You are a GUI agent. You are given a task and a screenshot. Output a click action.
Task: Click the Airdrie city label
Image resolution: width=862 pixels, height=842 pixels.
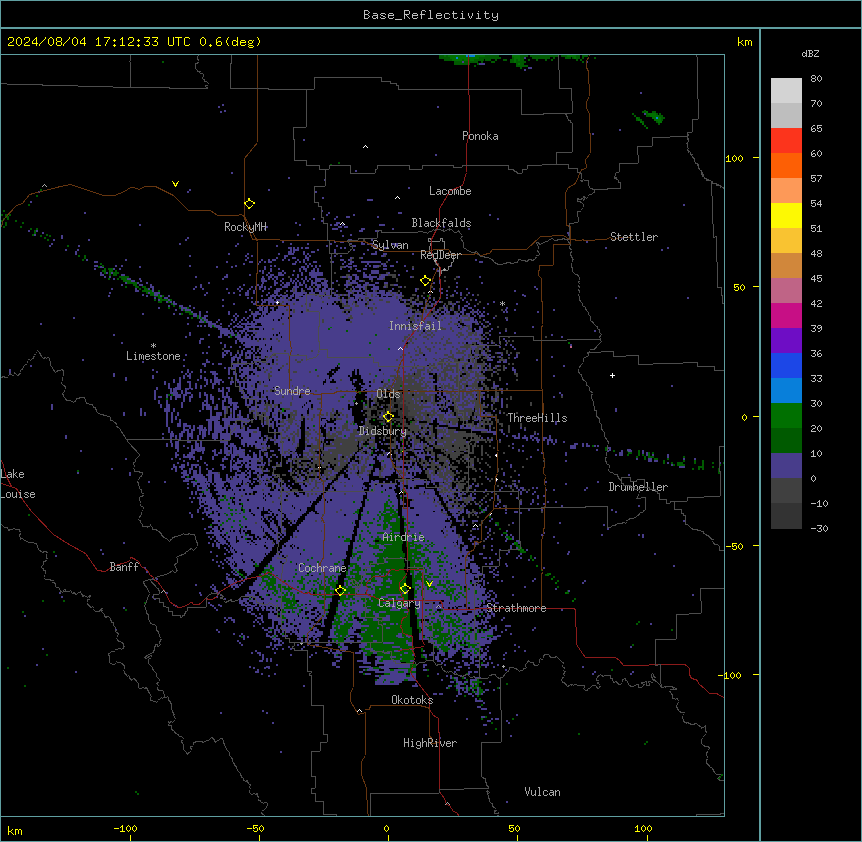tap(403, 537)
